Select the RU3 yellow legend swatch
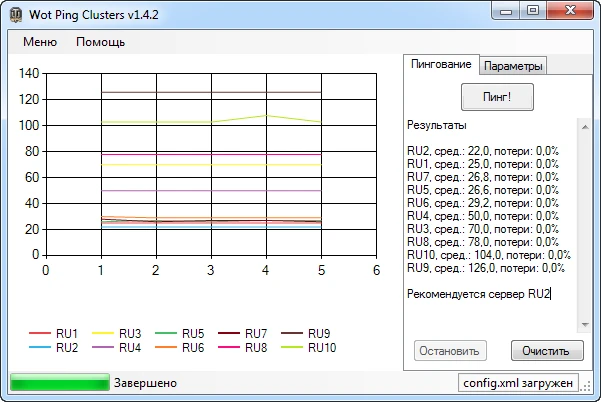This screenshot has width=601, height=402. tap(102, 334)
